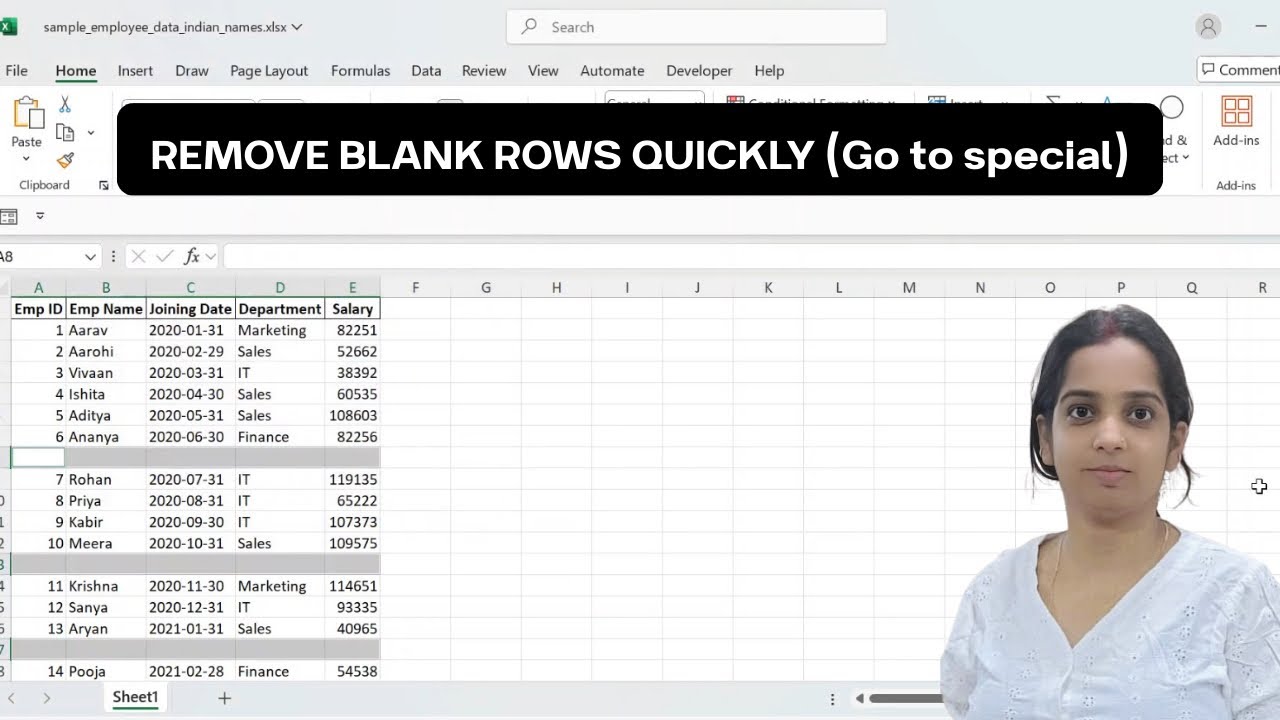The width and height of the screenshot is (1280, 720).
Task: Open the View tab
Action: coord(543,70)
